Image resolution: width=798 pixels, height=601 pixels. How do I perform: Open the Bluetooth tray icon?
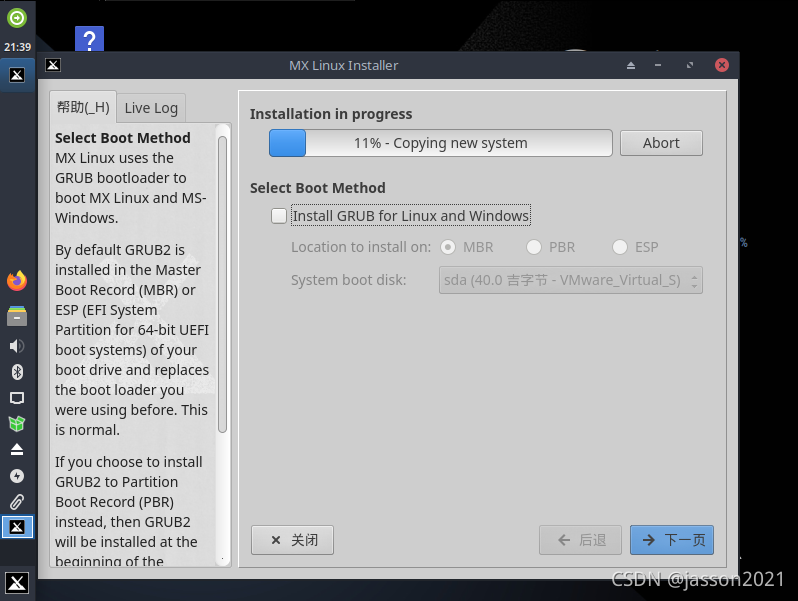pos(17,372)
